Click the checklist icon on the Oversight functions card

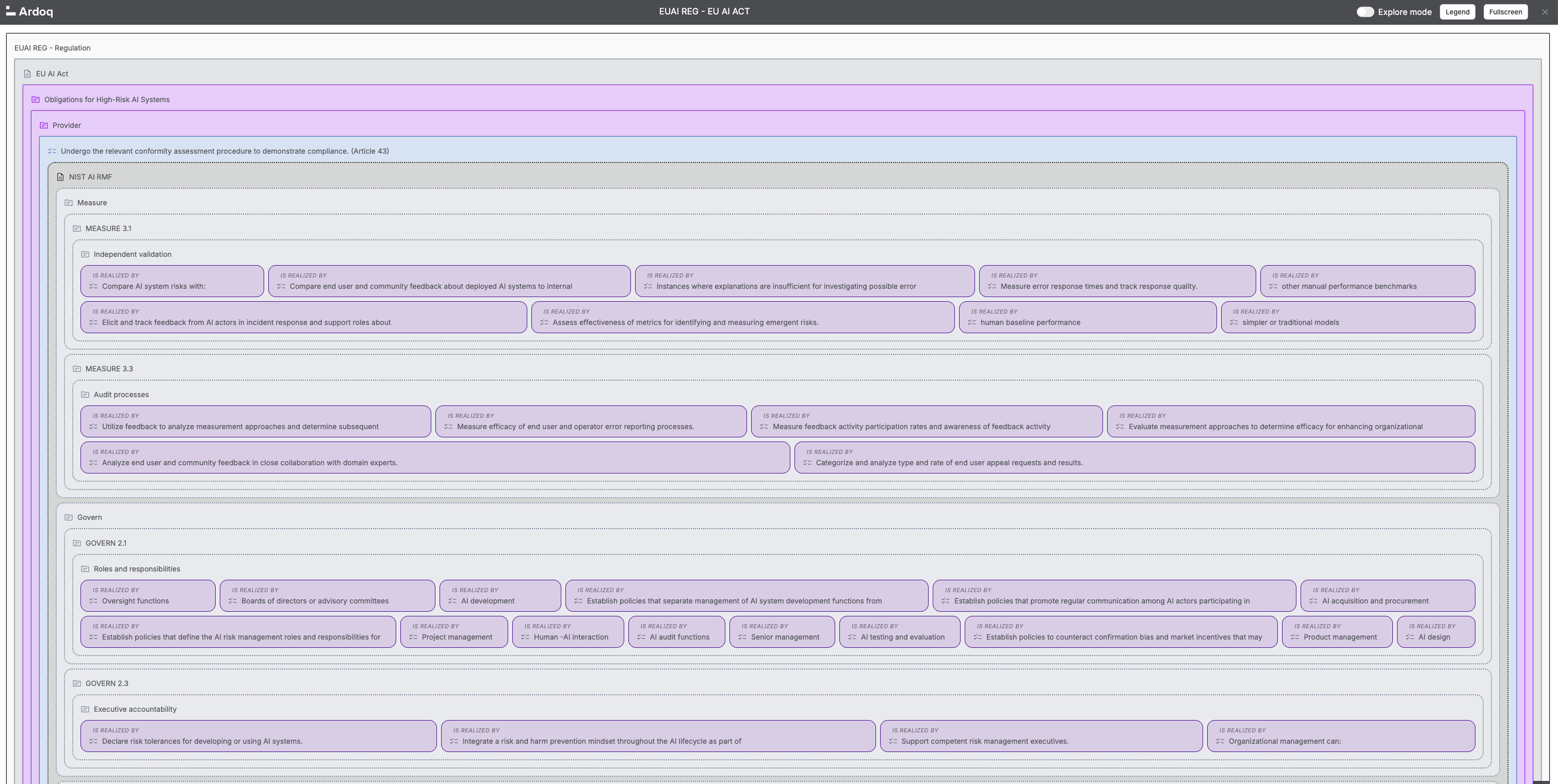pos(93,601)
